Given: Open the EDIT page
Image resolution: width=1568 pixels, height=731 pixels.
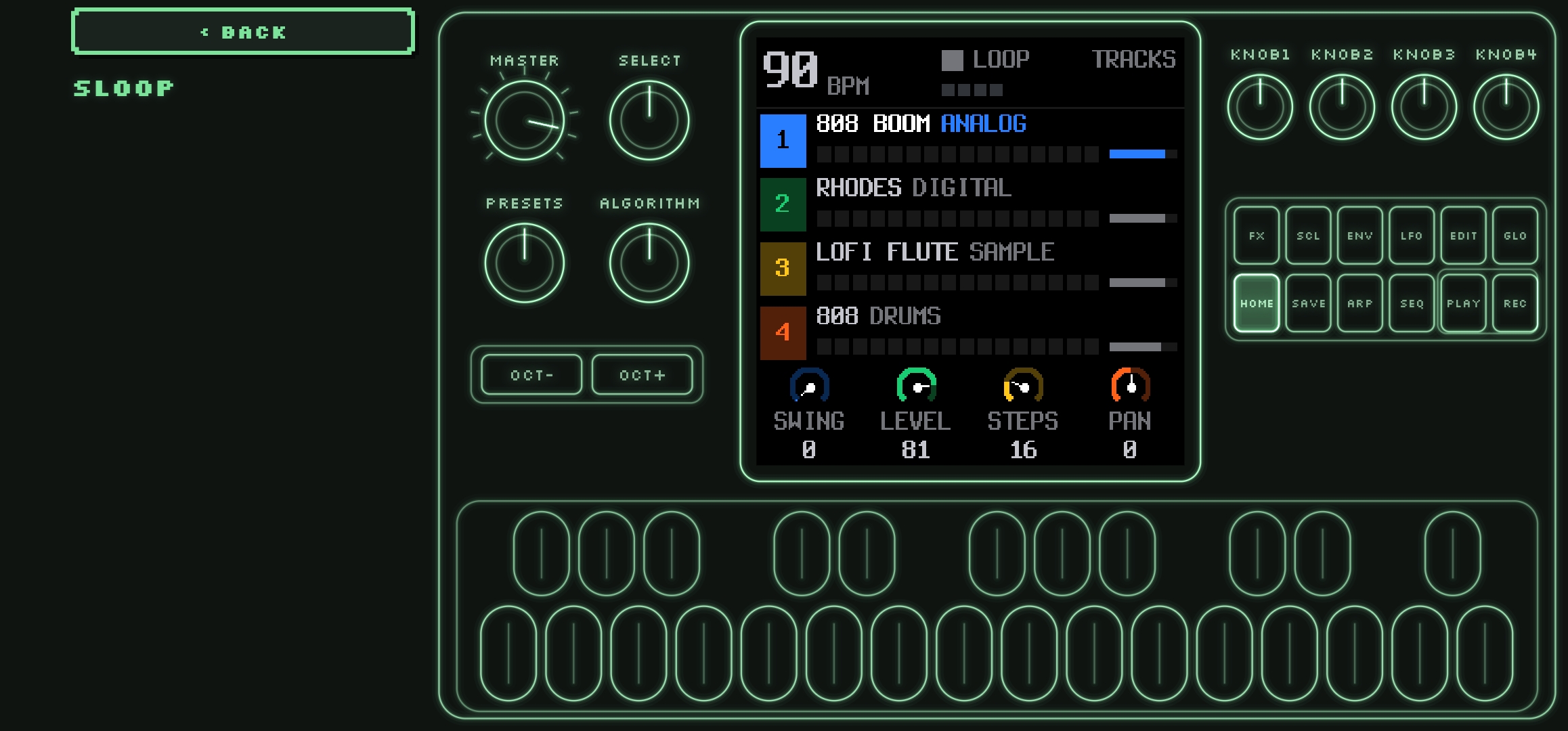Looking at the screenshot, I should click(x=1463, y=236).
